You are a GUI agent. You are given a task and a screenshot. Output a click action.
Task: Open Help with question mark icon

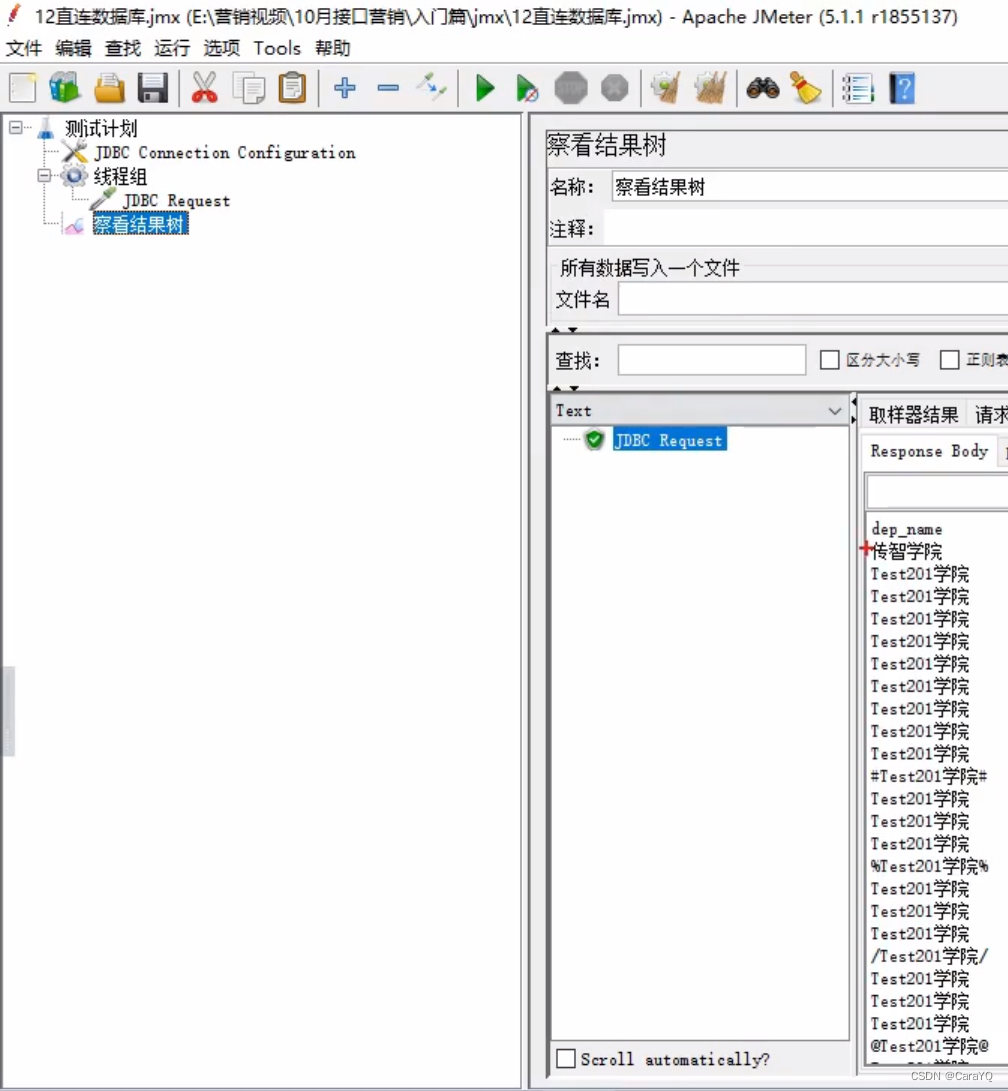pos(902,89)
